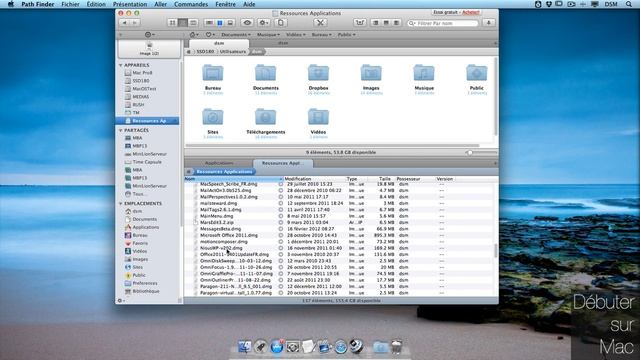Click the middle drawer layout icon
This screenshot has height=360, width=640.
[x=386, y=23]
